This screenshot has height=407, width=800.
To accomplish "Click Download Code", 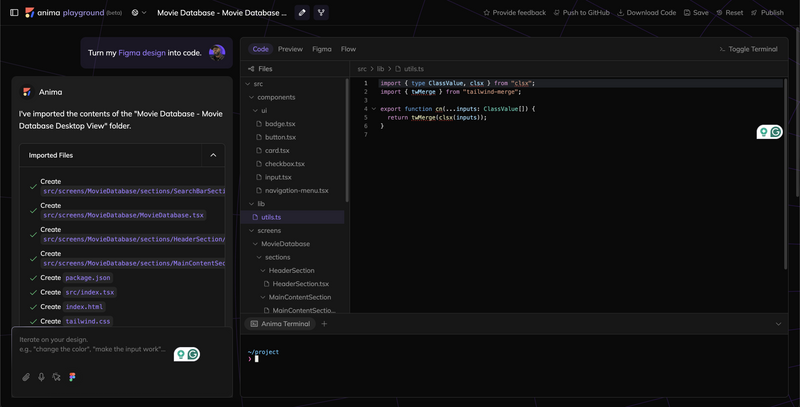I will (x=646, y=12).
